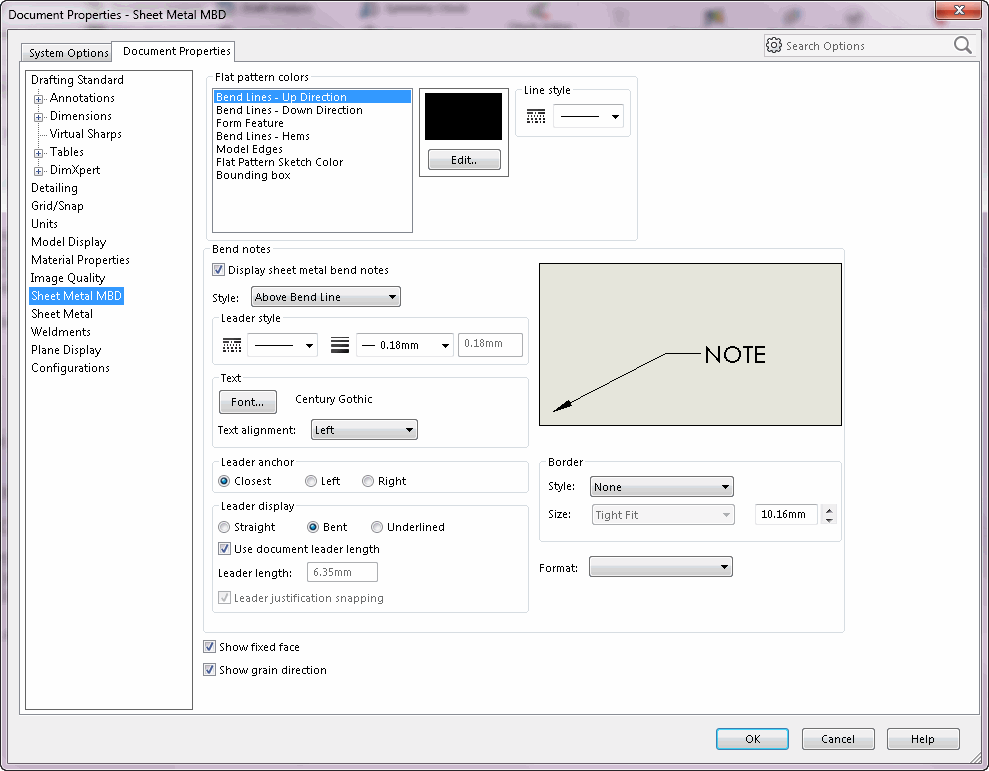Increase border size with up arrow

pyautogui.click(x=829, y=510)
